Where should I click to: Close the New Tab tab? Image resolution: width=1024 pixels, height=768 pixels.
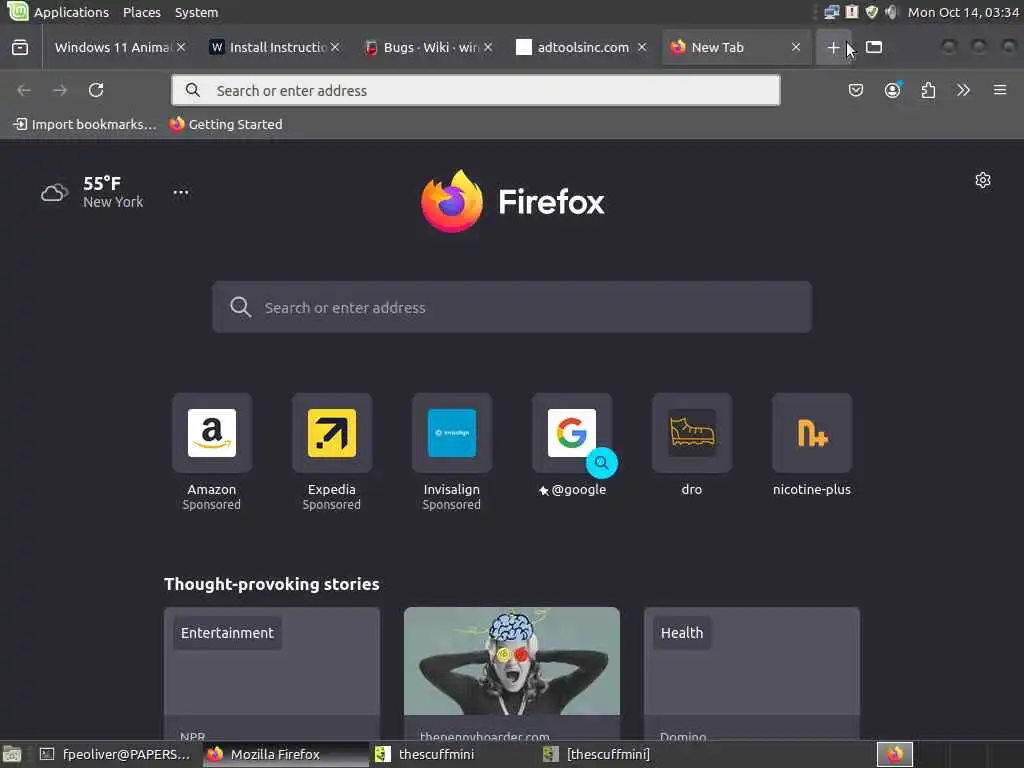pos(795,47)
